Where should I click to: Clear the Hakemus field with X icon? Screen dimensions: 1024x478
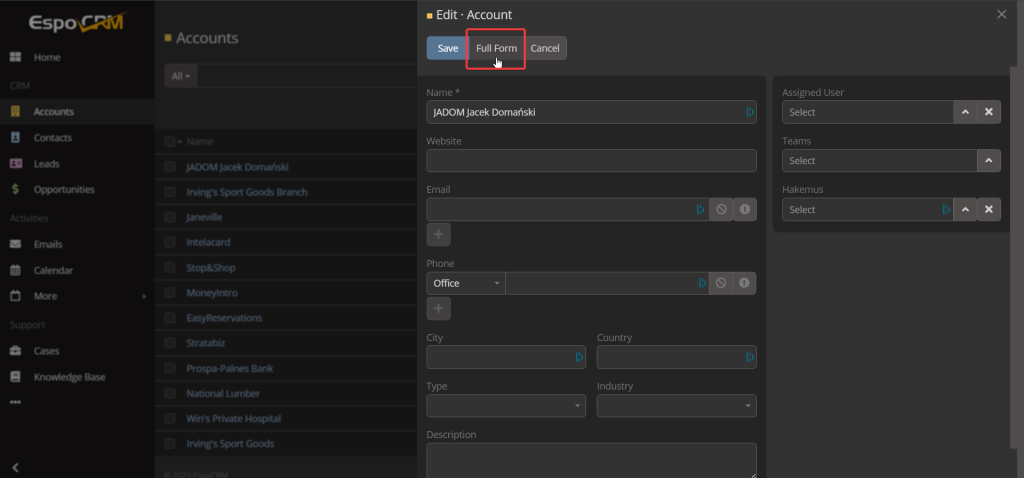point(988,210)
